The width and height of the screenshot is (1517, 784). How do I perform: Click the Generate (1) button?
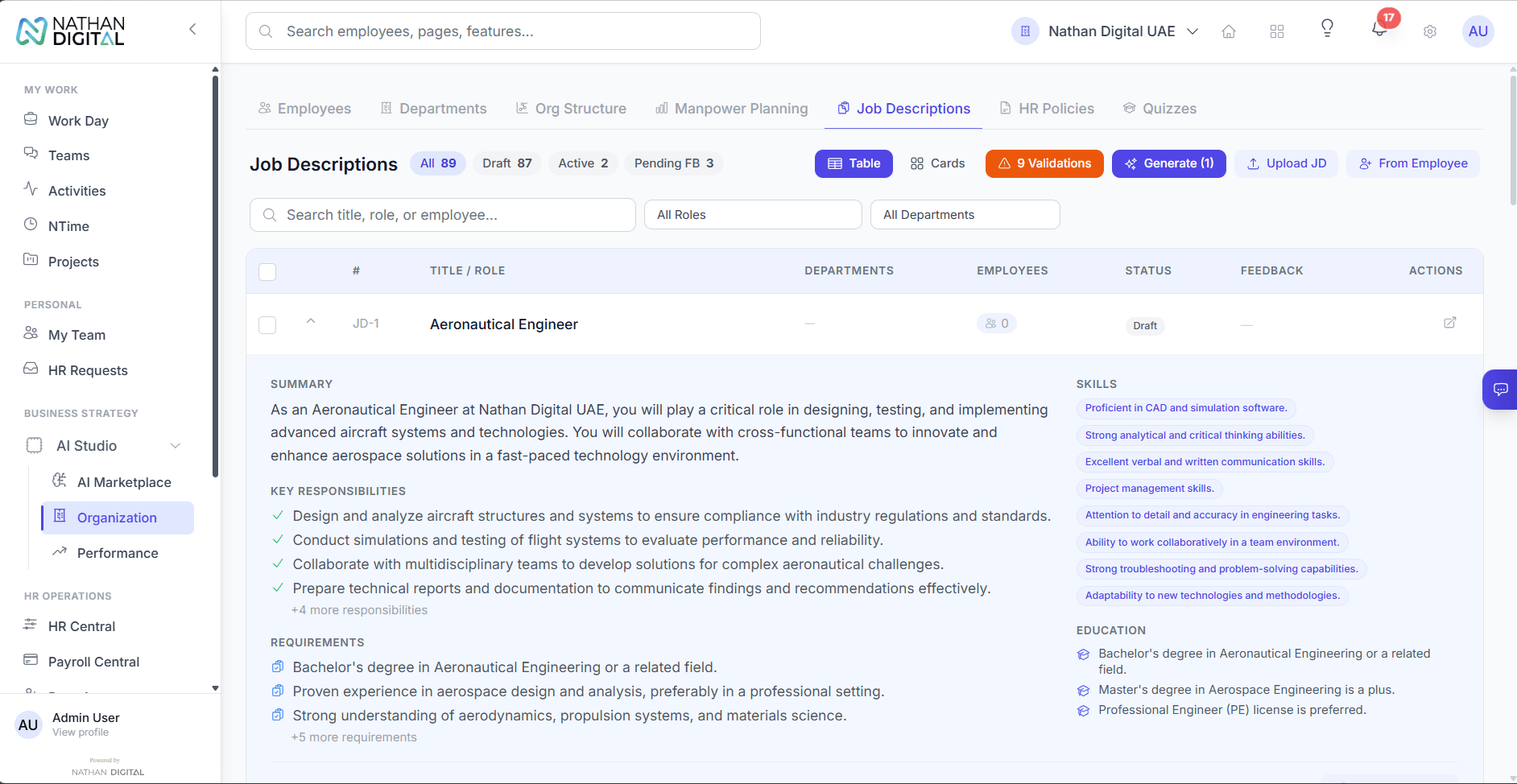[x=1169, y=163]
